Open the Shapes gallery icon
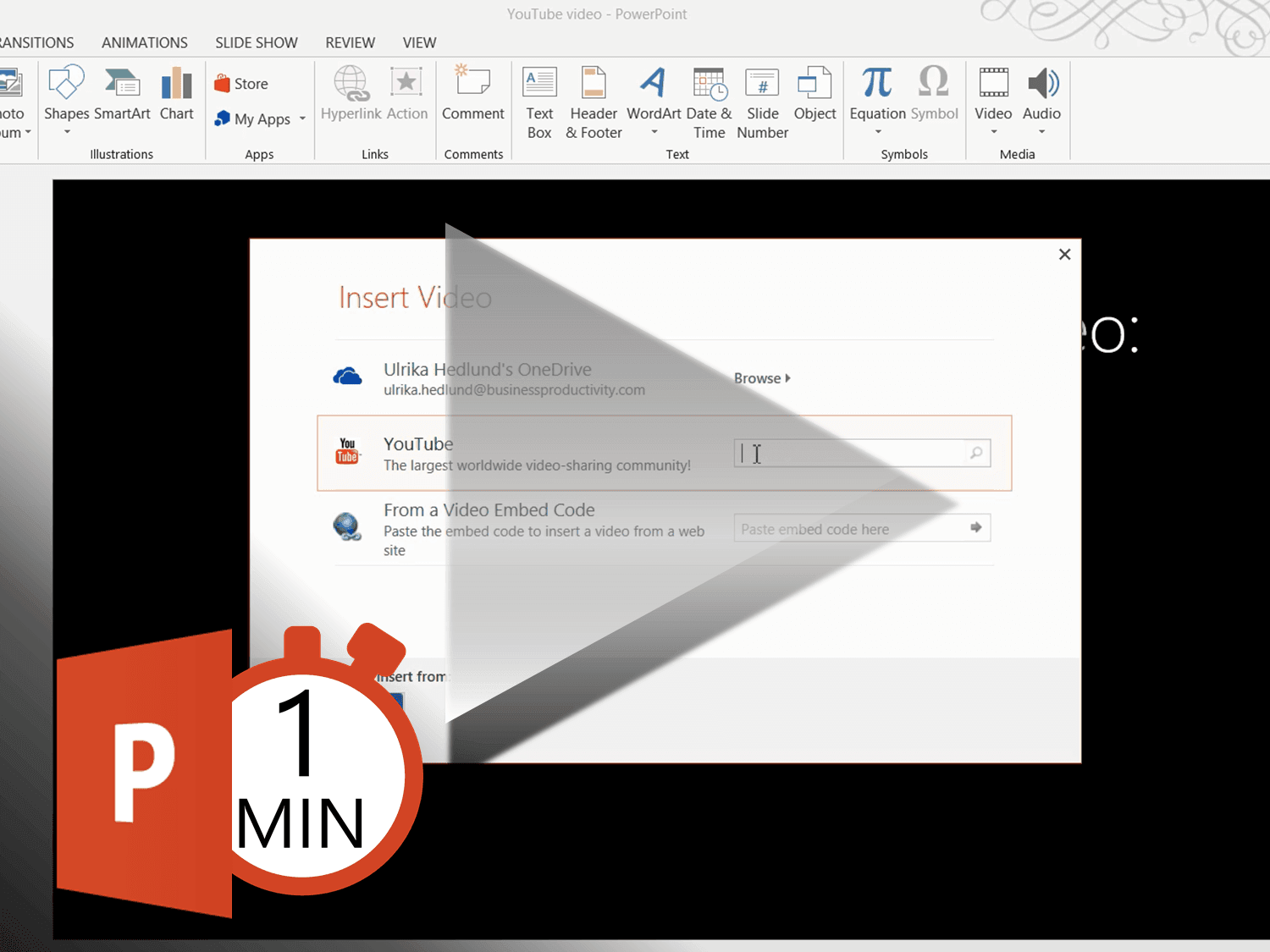The height and width of the screenshot is (952, 1270). pos(66,83)
